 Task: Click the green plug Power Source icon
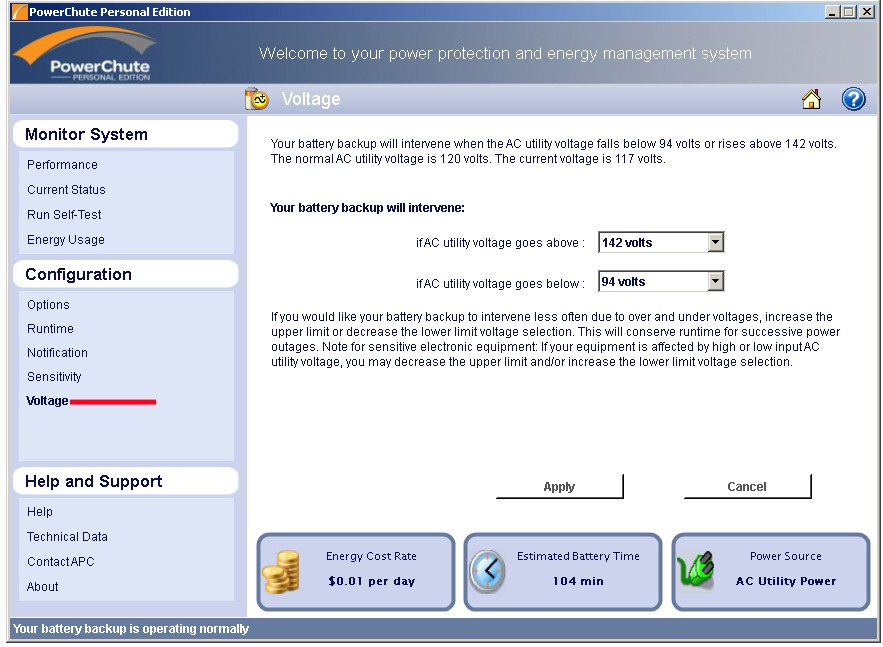point(696,569)
